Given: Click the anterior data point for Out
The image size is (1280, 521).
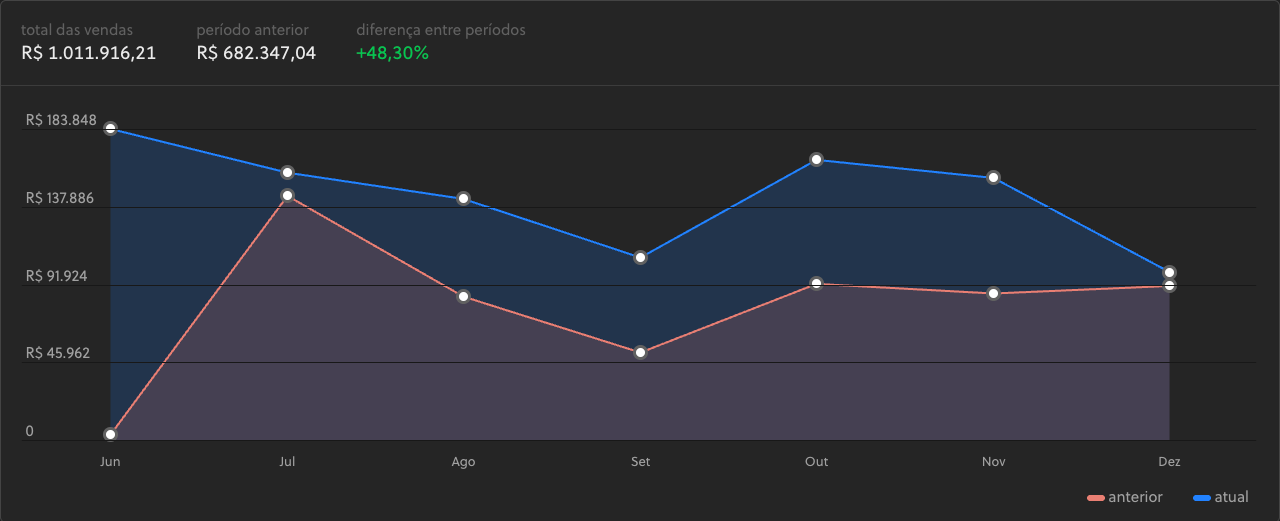Looking at the screenshot, I should pyautogui.click(x=817, y=284).
